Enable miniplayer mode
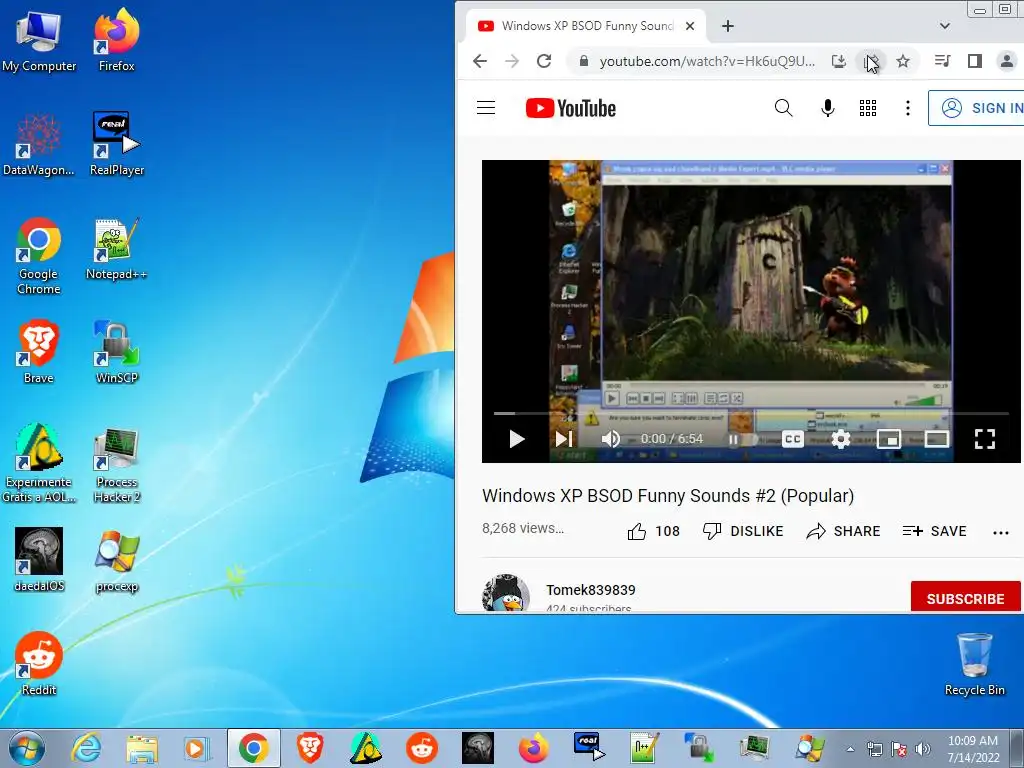The height and width of the screenshot is (768, 1024). coord(889,439)
